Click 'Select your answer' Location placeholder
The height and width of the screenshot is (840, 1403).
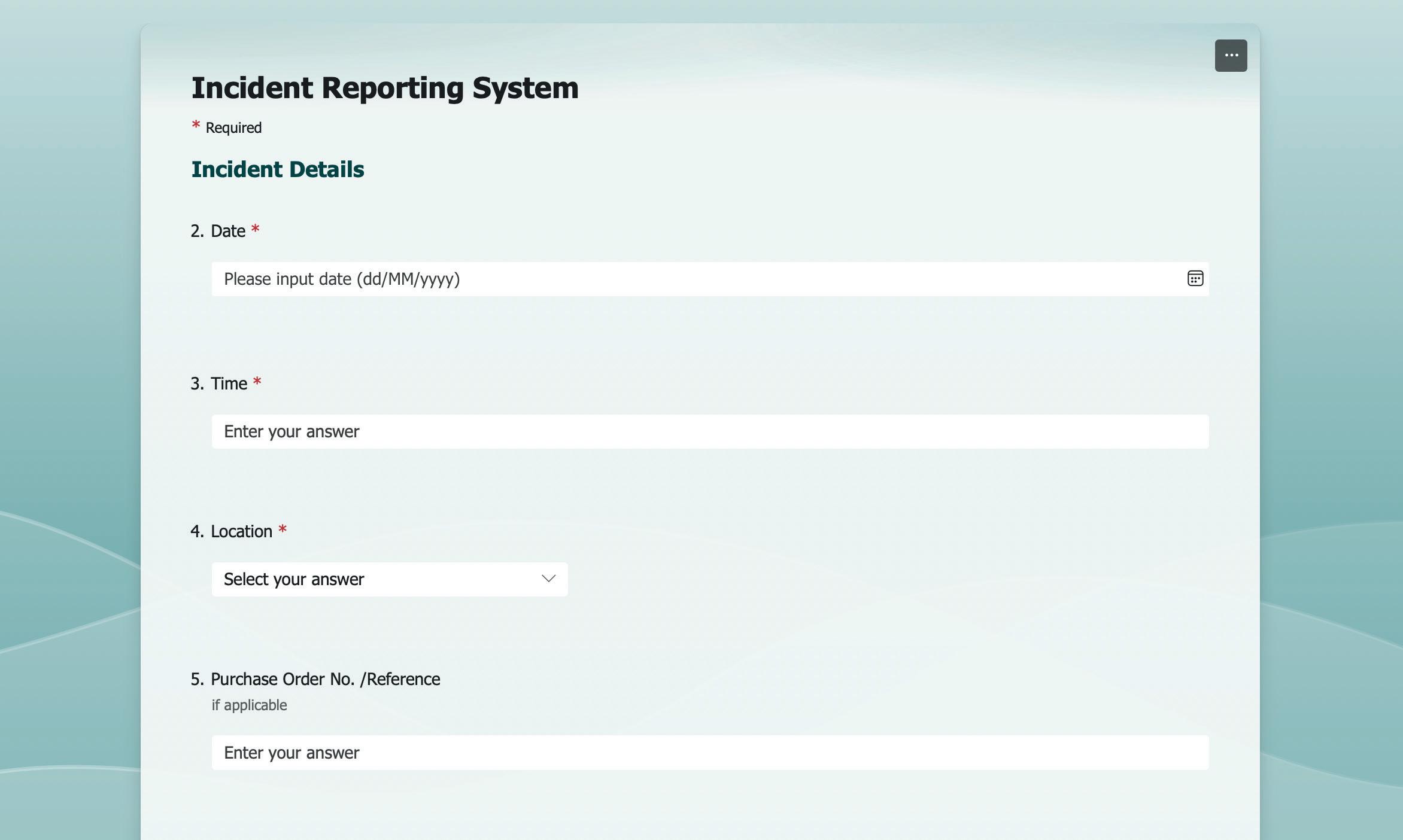[x=294, y=579]
